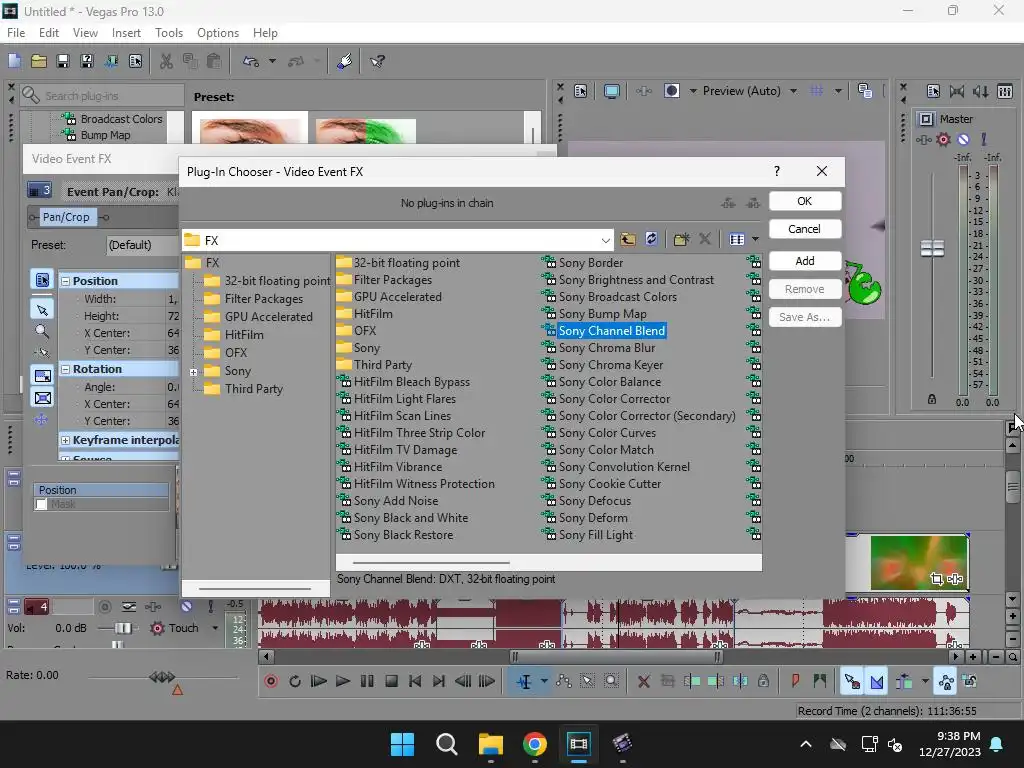Refresh the plug-in chooser folder list
Viewport: 1024px width, 768px height.
tap(651, 239)
